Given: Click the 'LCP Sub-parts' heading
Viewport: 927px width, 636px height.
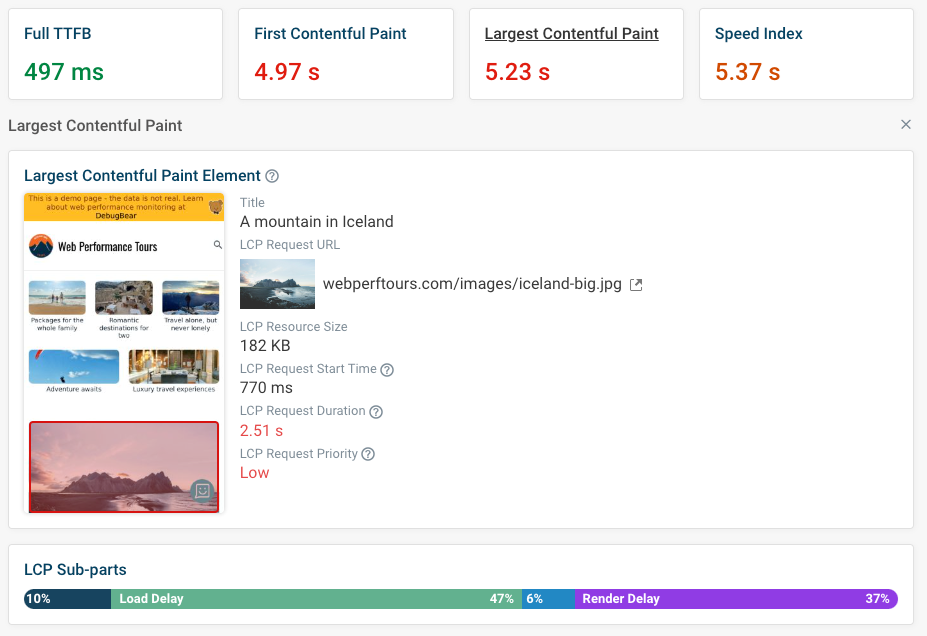Looking at the screenshot, I should pyautogui.click(x=75, y=570).
